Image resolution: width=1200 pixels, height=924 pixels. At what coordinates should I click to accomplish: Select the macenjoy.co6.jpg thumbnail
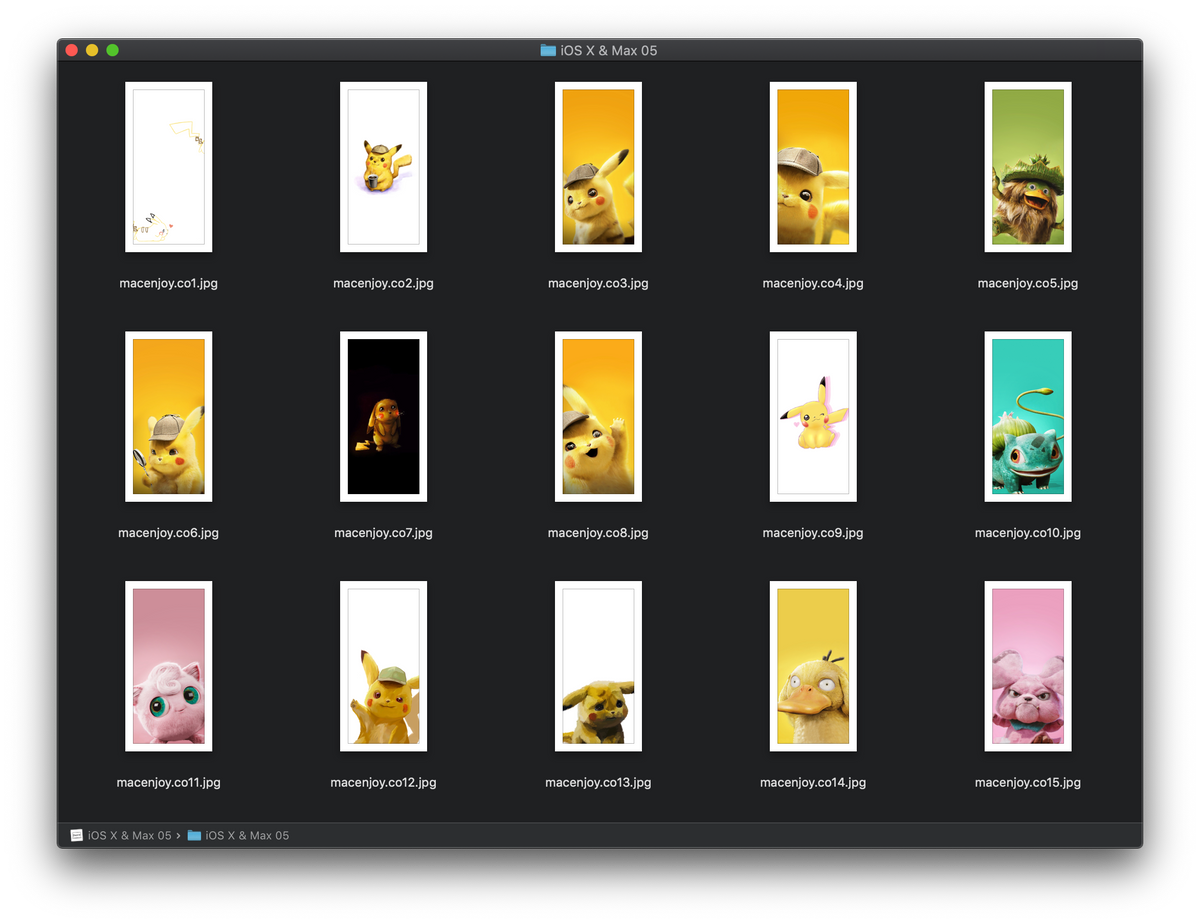(168, 417)
